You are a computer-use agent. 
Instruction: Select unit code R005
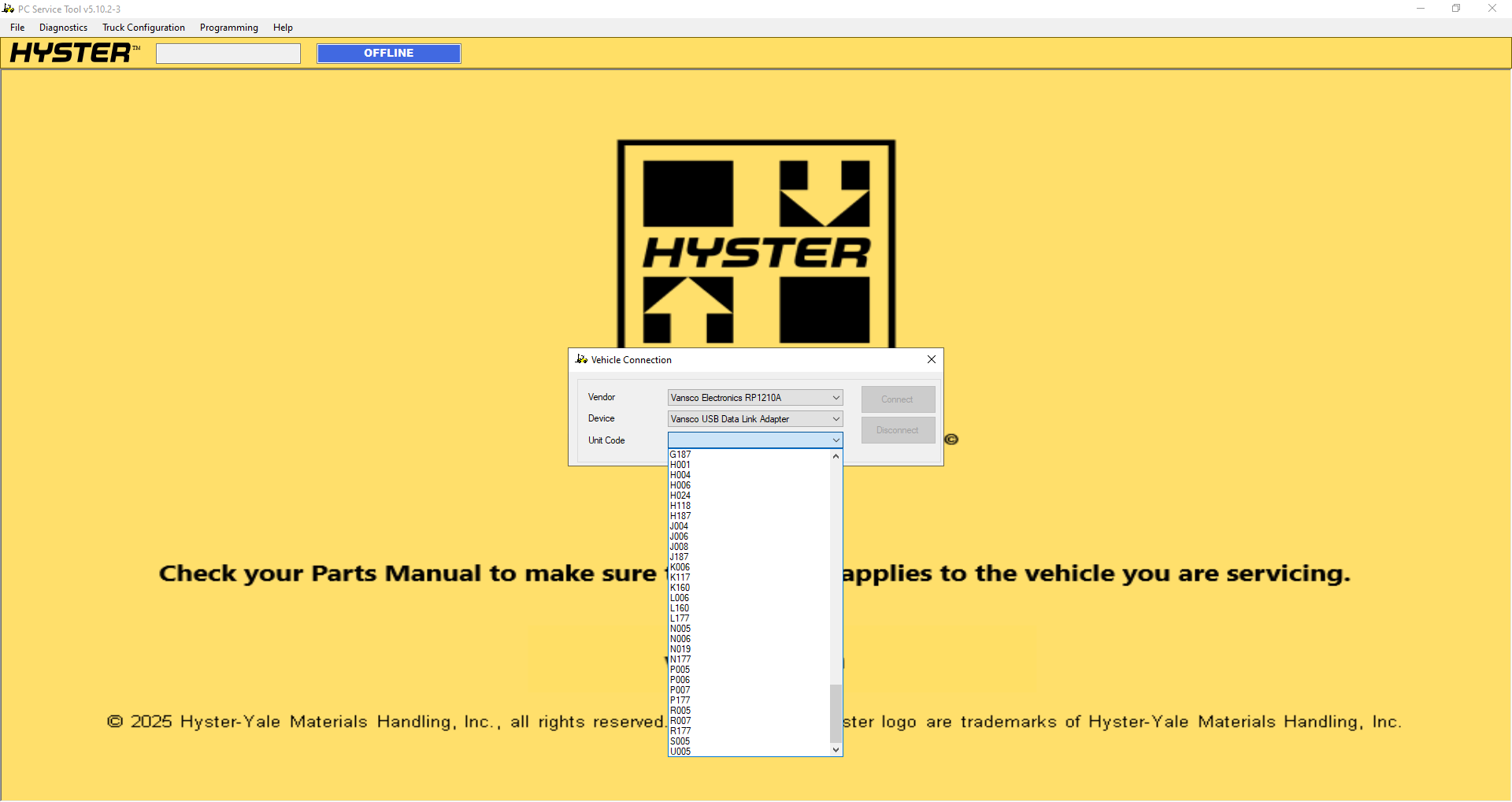click(x=749, y=711)
